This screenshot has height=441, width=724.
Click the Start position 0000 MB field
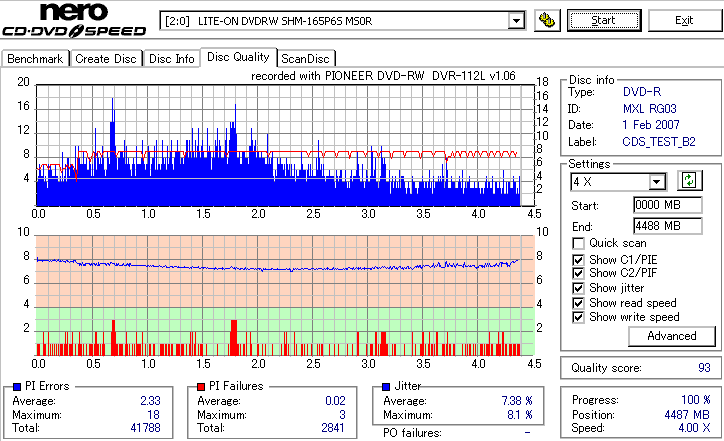(x=668, y=205)
